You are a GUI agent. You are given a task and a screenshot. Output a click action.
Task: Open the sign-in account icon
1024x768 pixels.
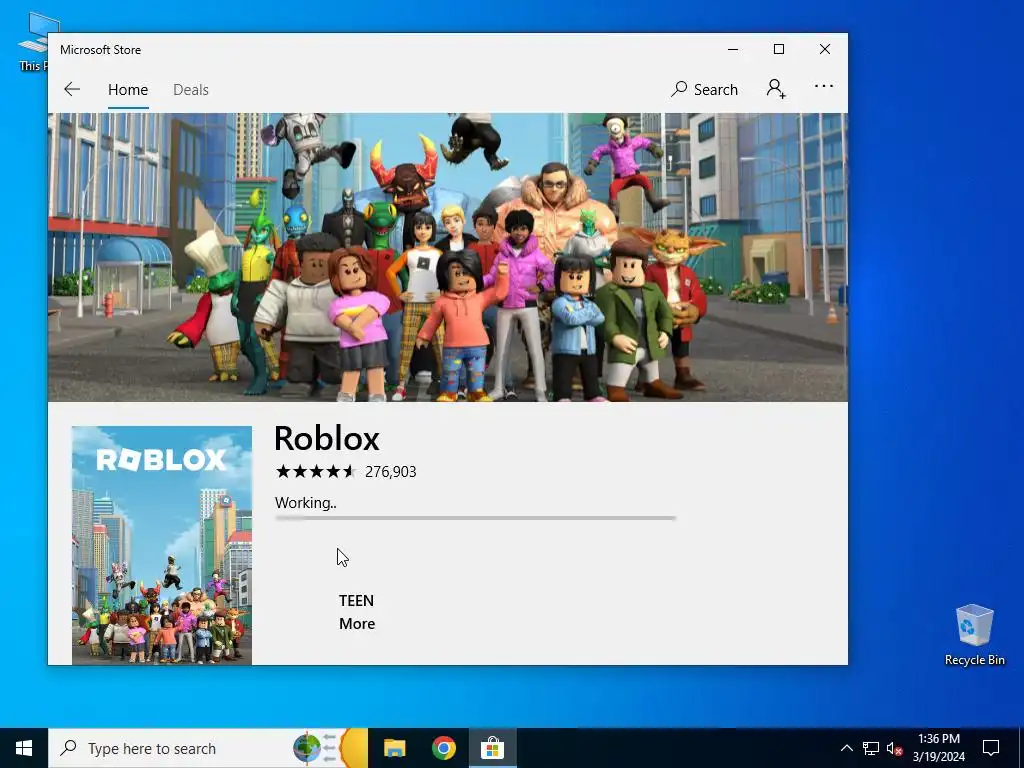pyautogui.click(x=776, y=88)
